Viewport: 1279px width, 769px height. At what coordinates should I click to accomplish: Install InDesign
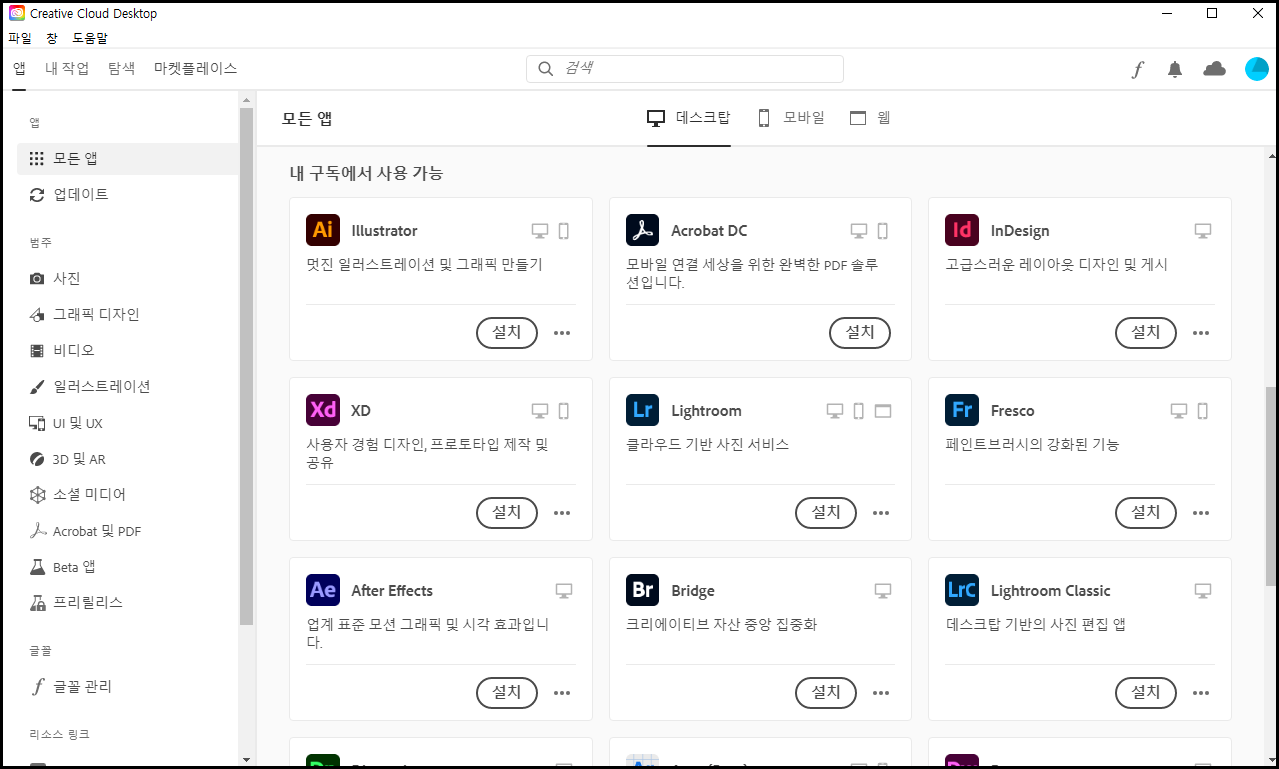coord(1146,333)
